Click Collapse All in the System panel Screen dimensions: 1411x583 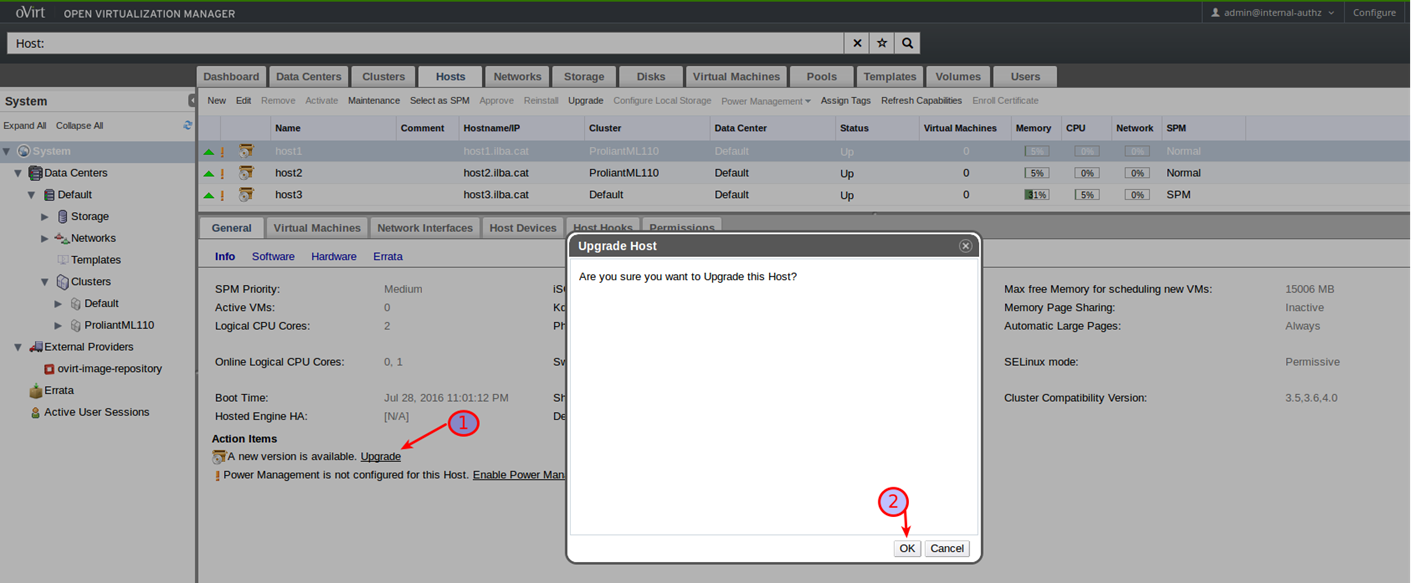coord(80,126)
